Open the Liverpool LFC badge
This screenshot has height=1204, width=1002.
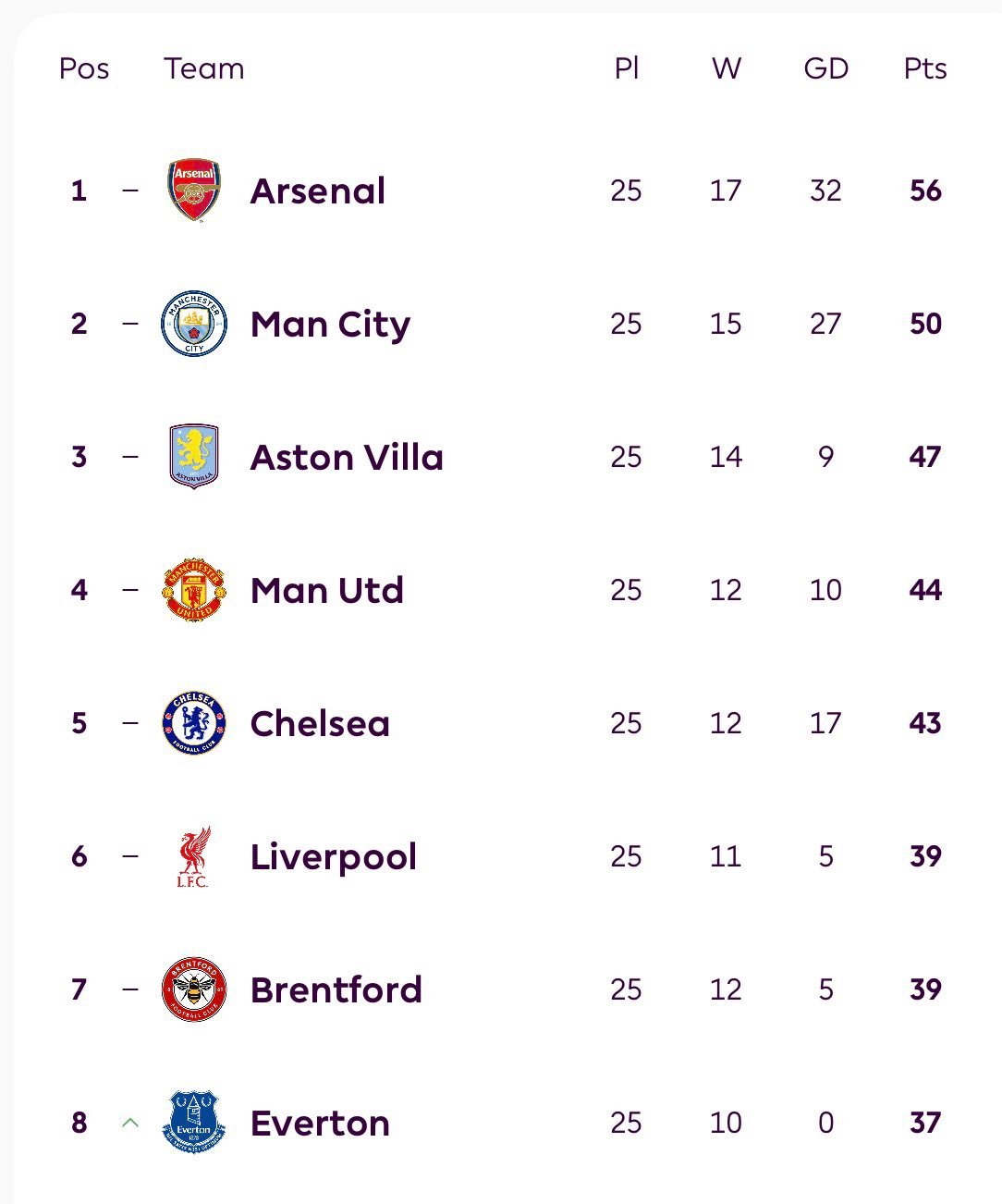point(194,856)
